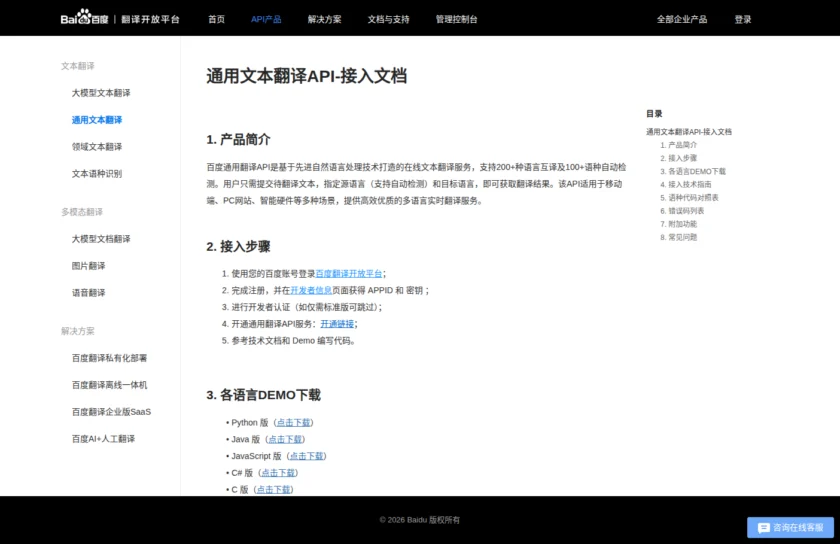
Task: Jump to 通用文本翻译API-接入文档 in 目录
Action: 688,131
